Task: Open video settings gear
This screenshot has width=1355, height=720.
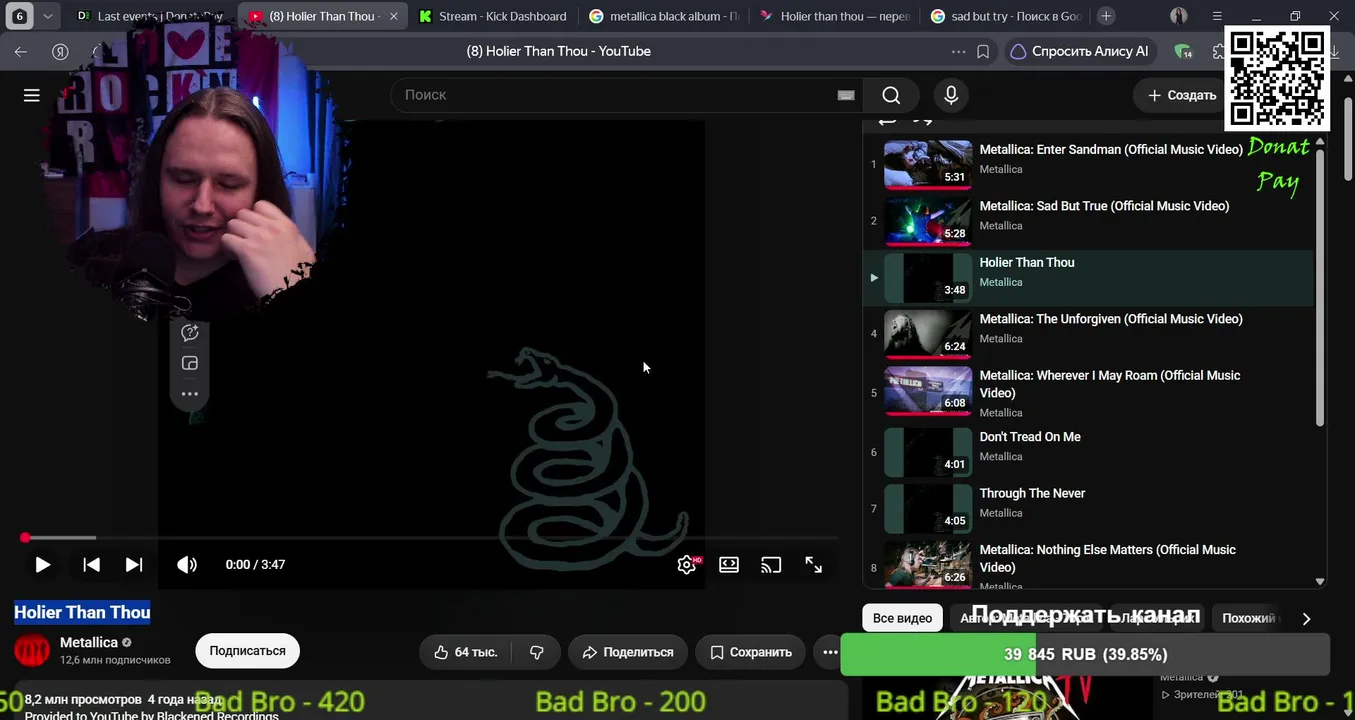Action: point(687,565)
